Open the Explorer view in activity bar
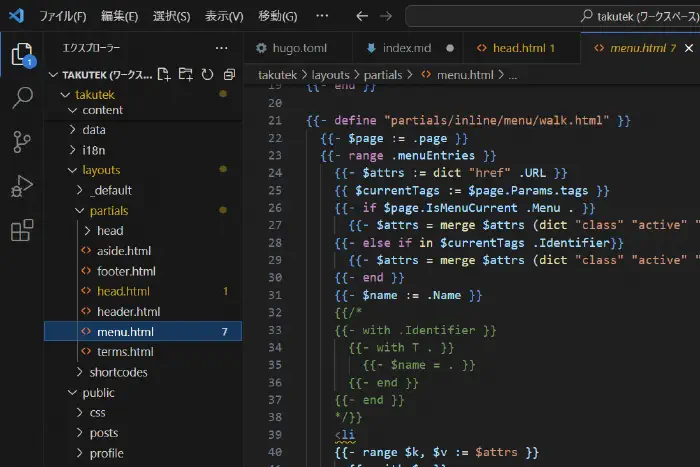The image size is (700, 467). click(x=21, y=55)
